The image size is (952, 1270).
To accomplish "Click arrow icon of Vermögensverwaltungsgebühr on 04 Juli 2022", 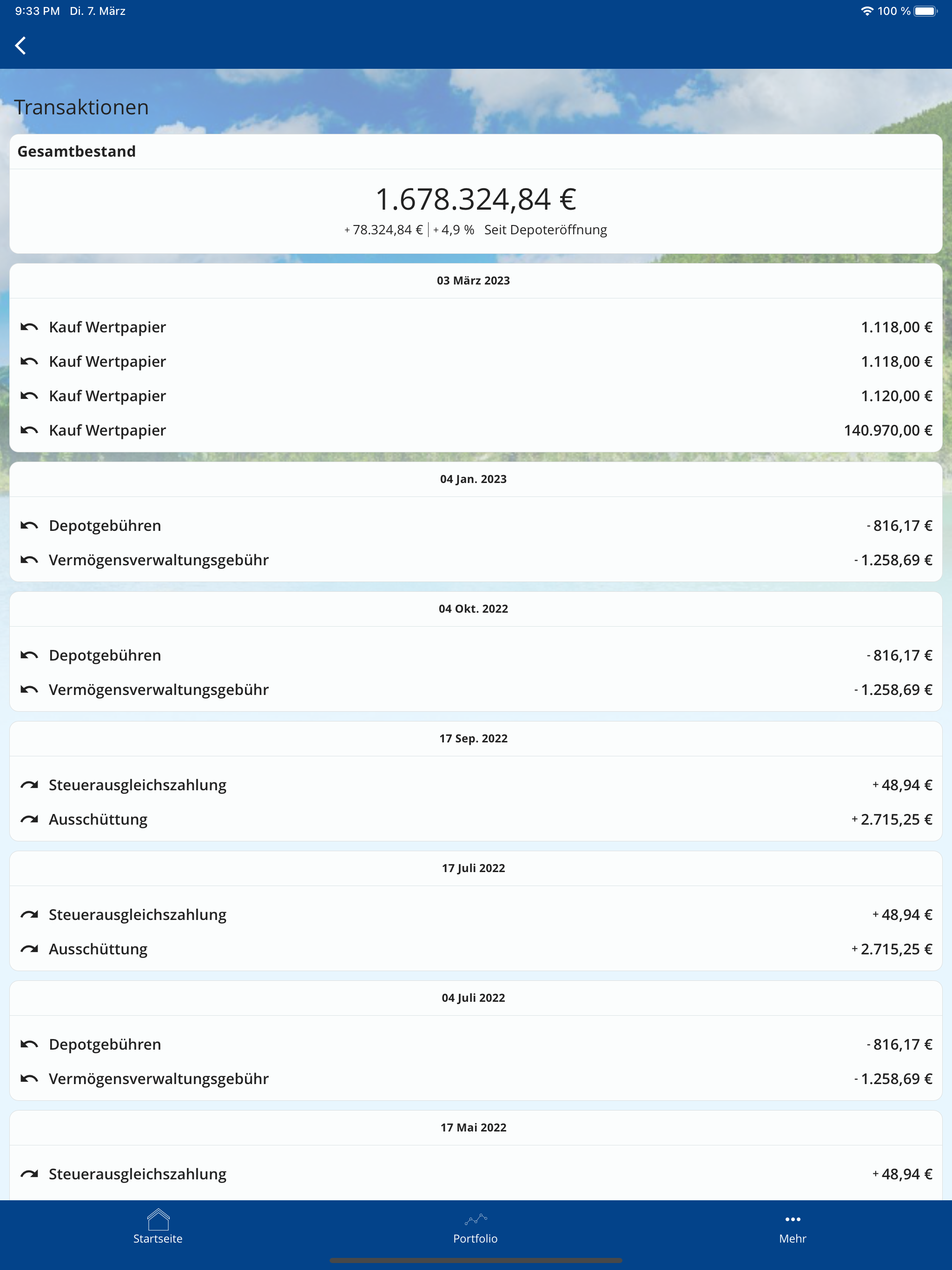I will pyautogui.click(x=29, y=1079).
